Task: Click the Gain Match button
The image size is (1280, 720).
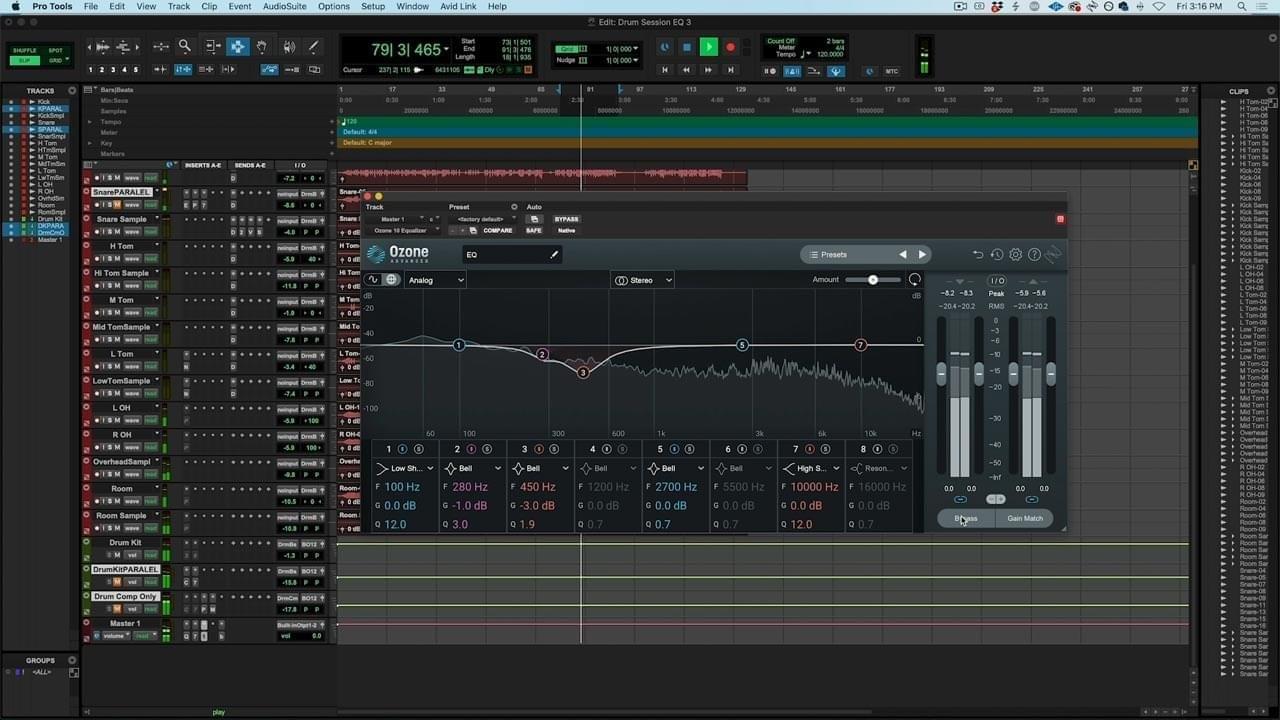Action: coord(1024,518)
